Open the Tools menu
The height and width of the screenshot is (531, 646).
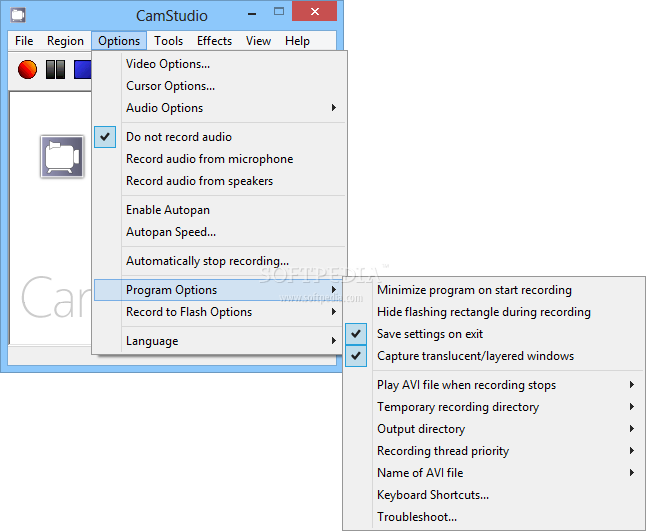point(169,41)
